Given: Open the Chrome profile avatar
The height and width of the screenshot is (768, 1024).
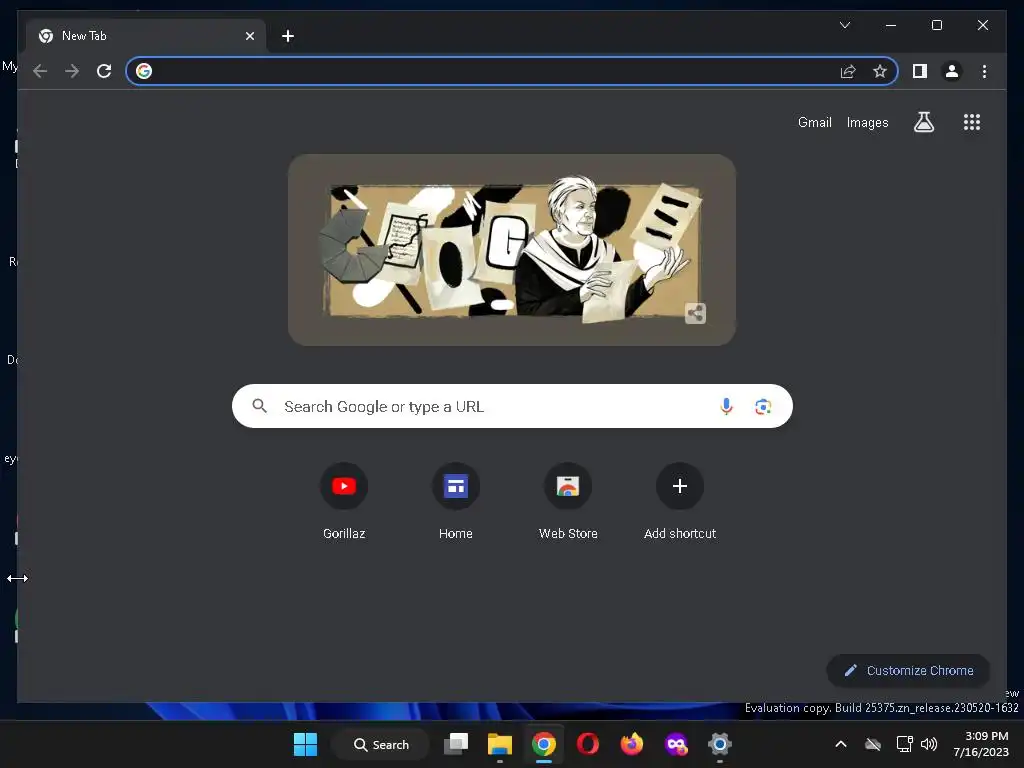Looking at the screenshot, I should click(952, 71).
